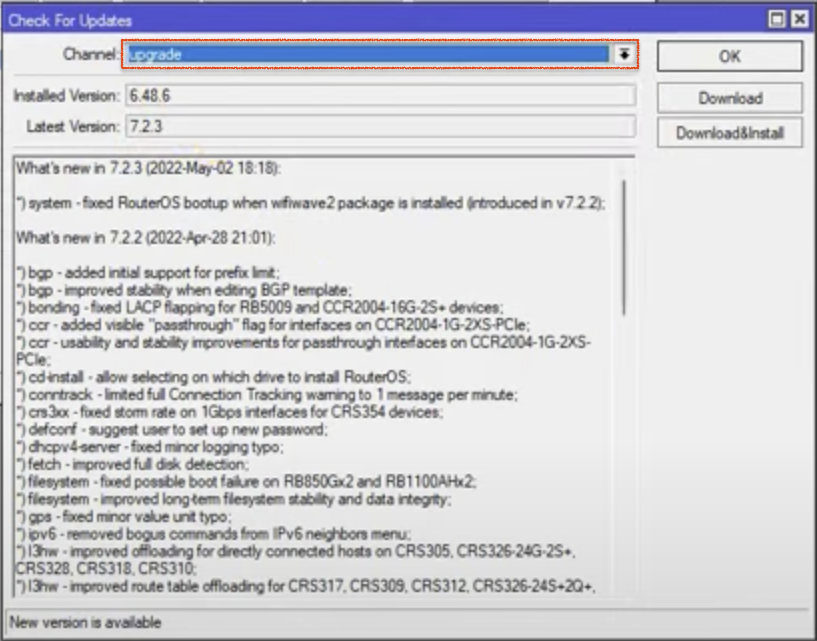The width and height of the screenshot is (817, 641).
Task: Click the "Installed Version:" label
Action: [x=67, y=96]
